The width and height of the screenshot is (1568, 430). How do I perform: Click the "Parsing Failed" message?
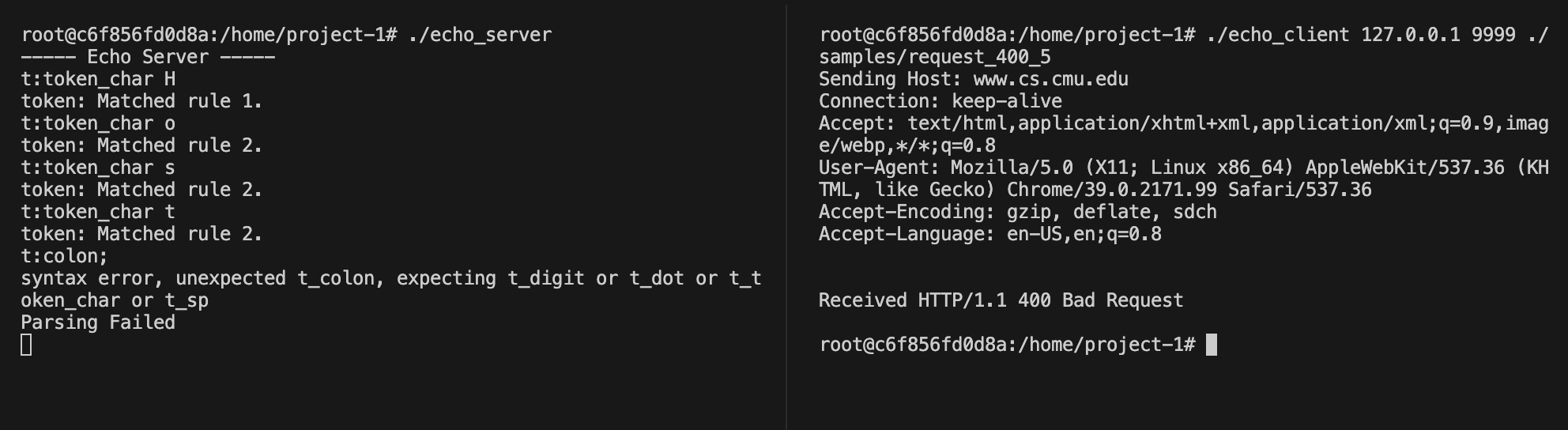coord(98,322)
